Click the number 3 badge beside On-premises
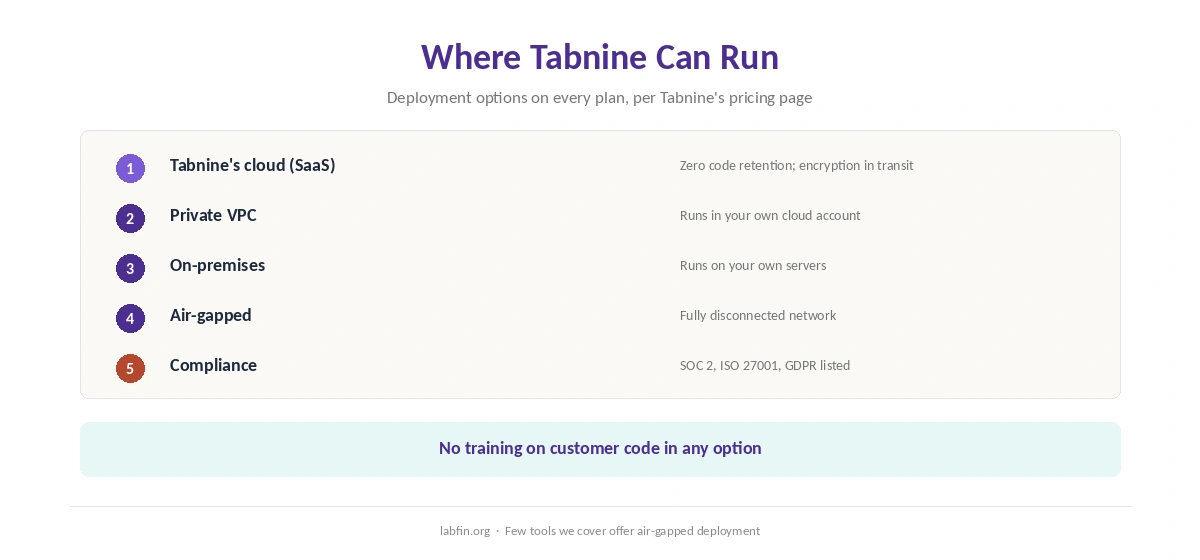 coord(130,268)
